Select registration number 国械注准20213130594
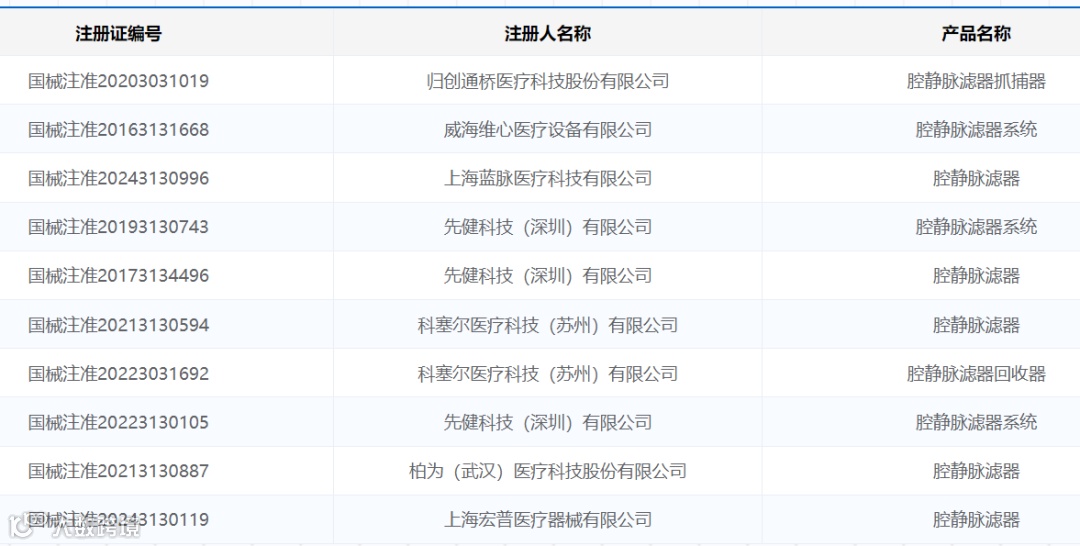This screenshot has height=546, width=1080. pyautogui.click(x=118, y=324)
